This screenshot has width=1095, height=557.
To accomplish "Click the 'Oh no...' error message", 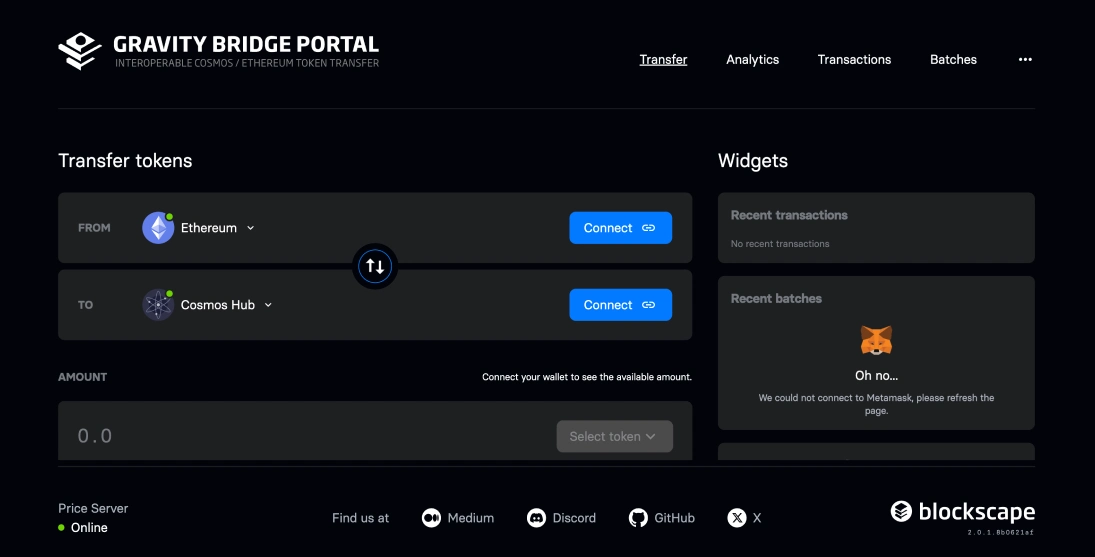I will coord(876,376).
